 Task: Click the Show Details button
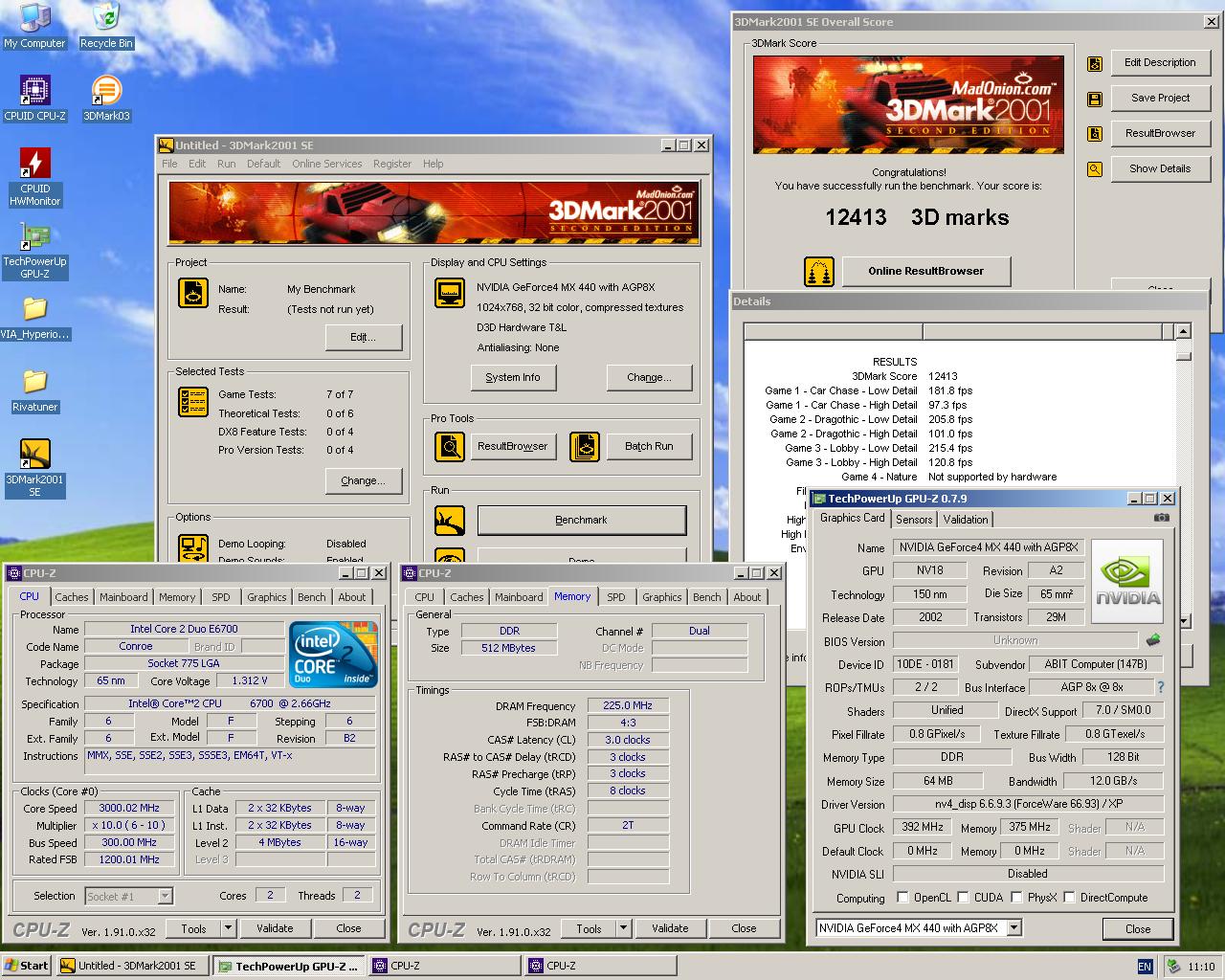tap(1161, 169)
